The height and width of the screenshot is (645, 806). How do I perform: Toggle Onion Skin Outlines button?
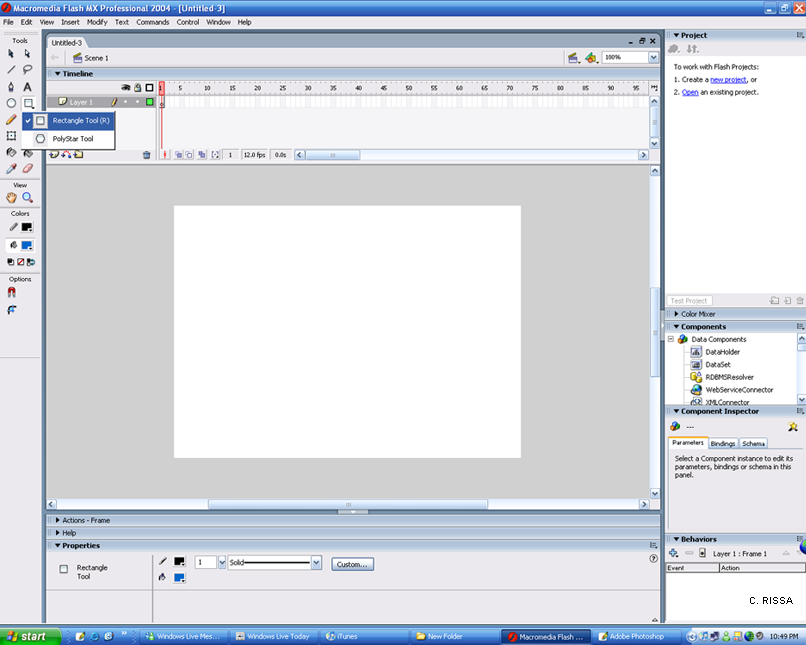(x=189, y=155)
